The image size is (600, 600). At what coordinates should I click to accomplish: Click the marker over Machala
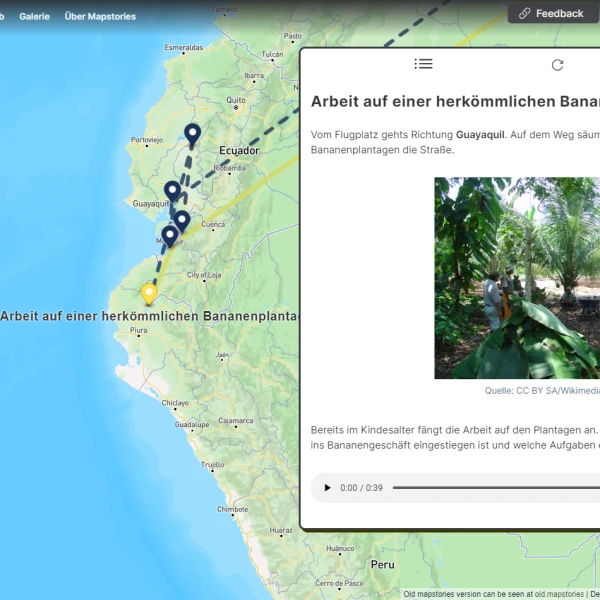coord(170,236)
